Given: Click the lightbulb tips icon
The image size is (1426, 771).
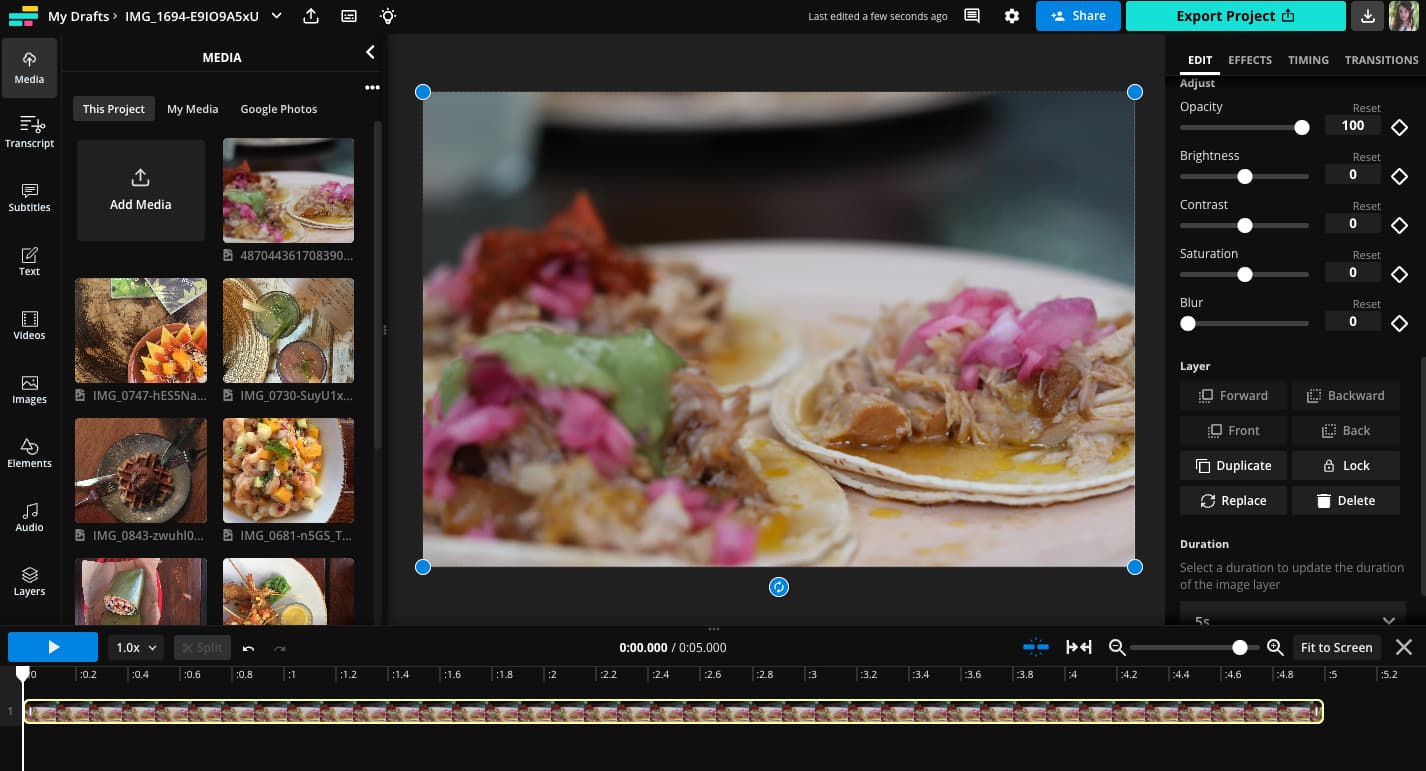Looking at the screenshot, I should pyautogui.click(x=388, y=16).
